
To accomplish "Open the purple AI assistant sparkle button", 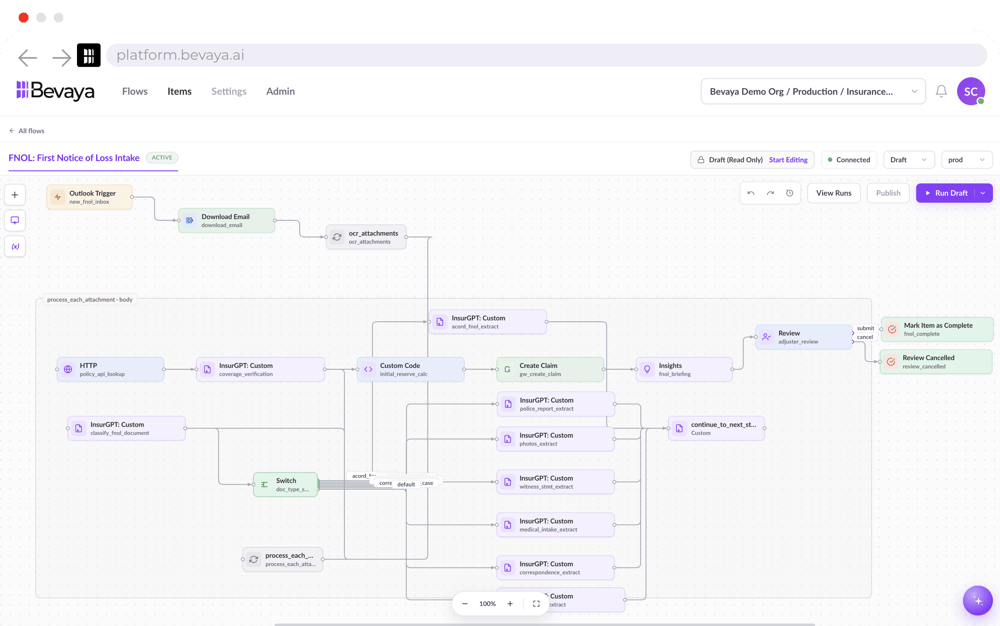I will pos(978,601).
